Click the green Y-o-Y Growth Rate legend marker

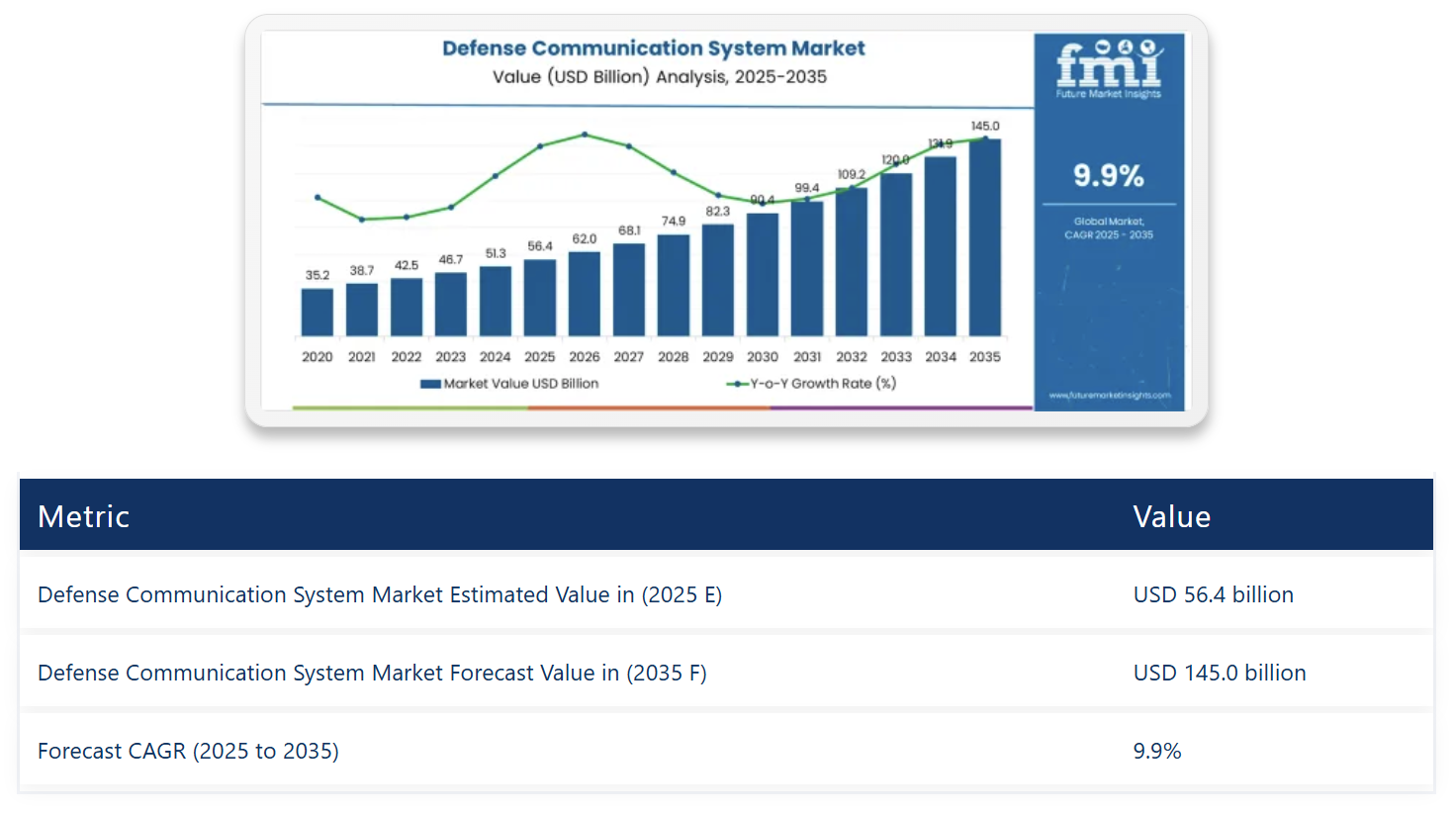[x=737, y=384]
